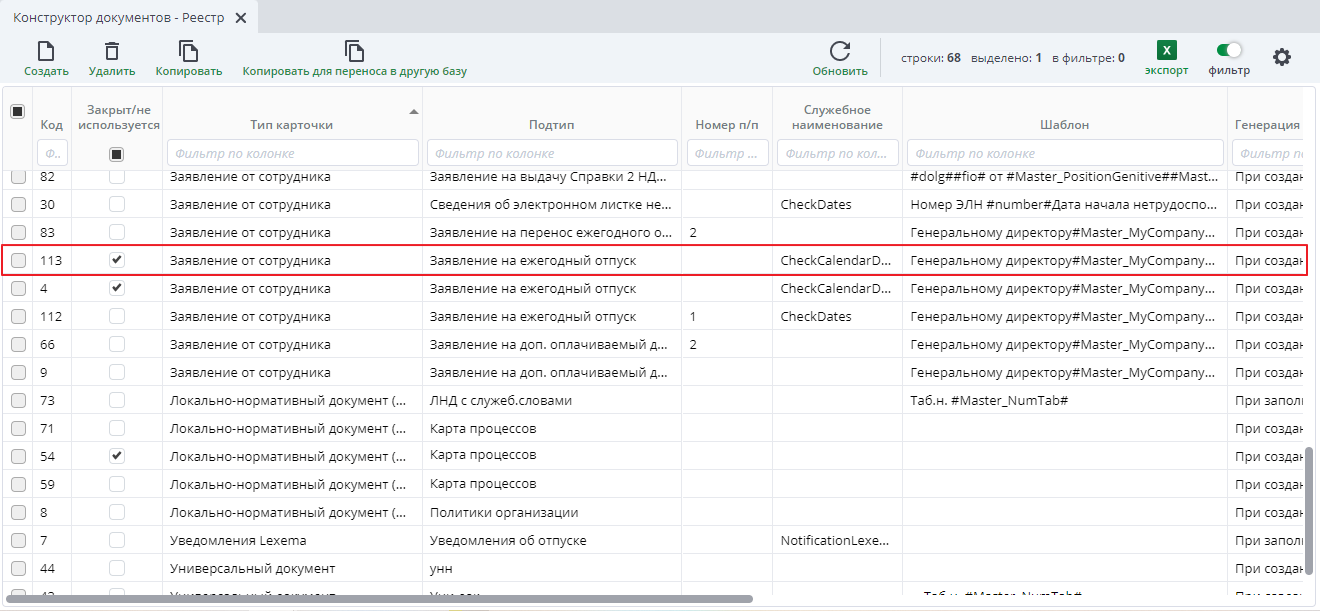Toggle the select-all rows header checkbox
The height and width of the screenshot is (611, 1320).
click(x=18, y=112)
